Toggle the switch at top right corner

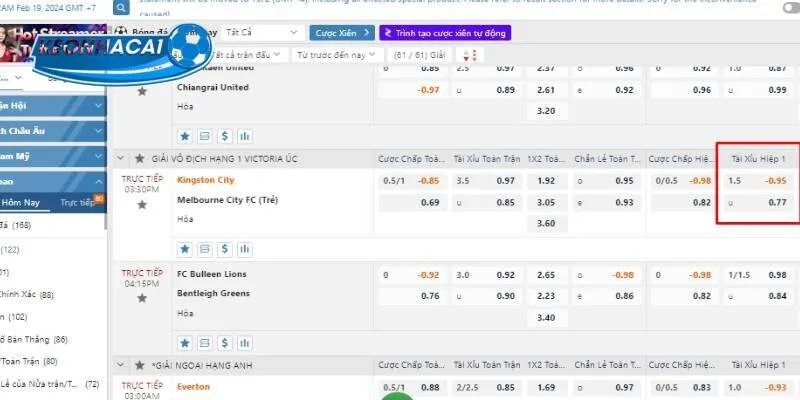[791, 8]
